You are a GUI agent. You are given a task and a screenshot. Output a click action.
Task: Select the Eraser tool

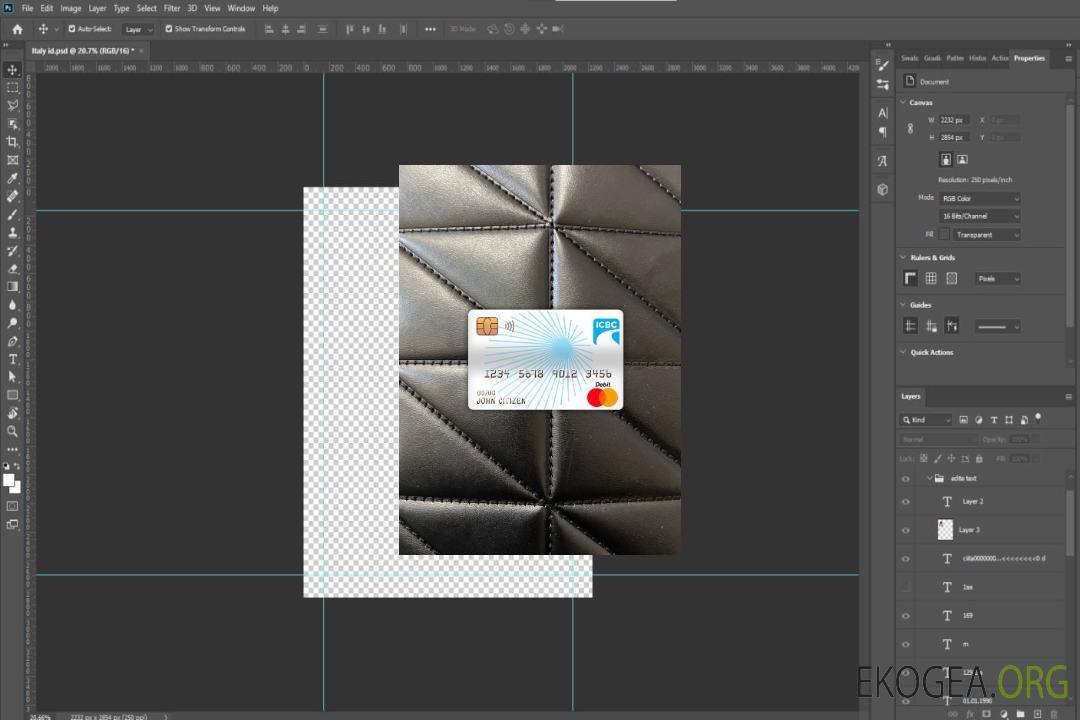click(13, 268)
